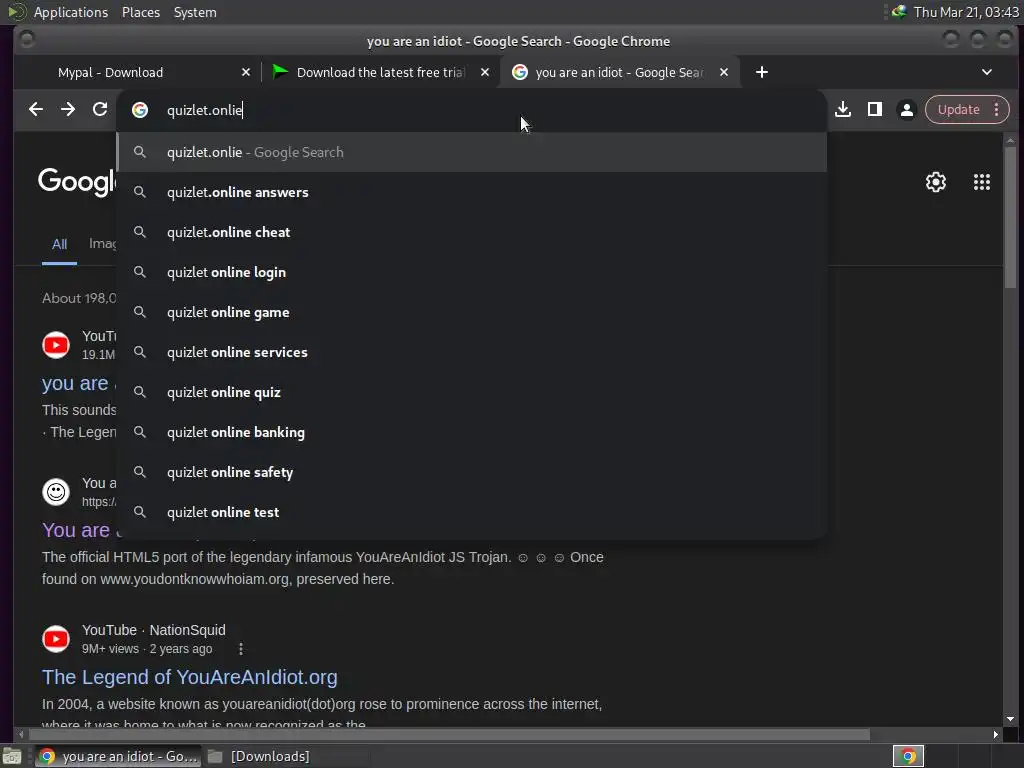Choose the quizlet online test suggestion

tap(472, 512)
